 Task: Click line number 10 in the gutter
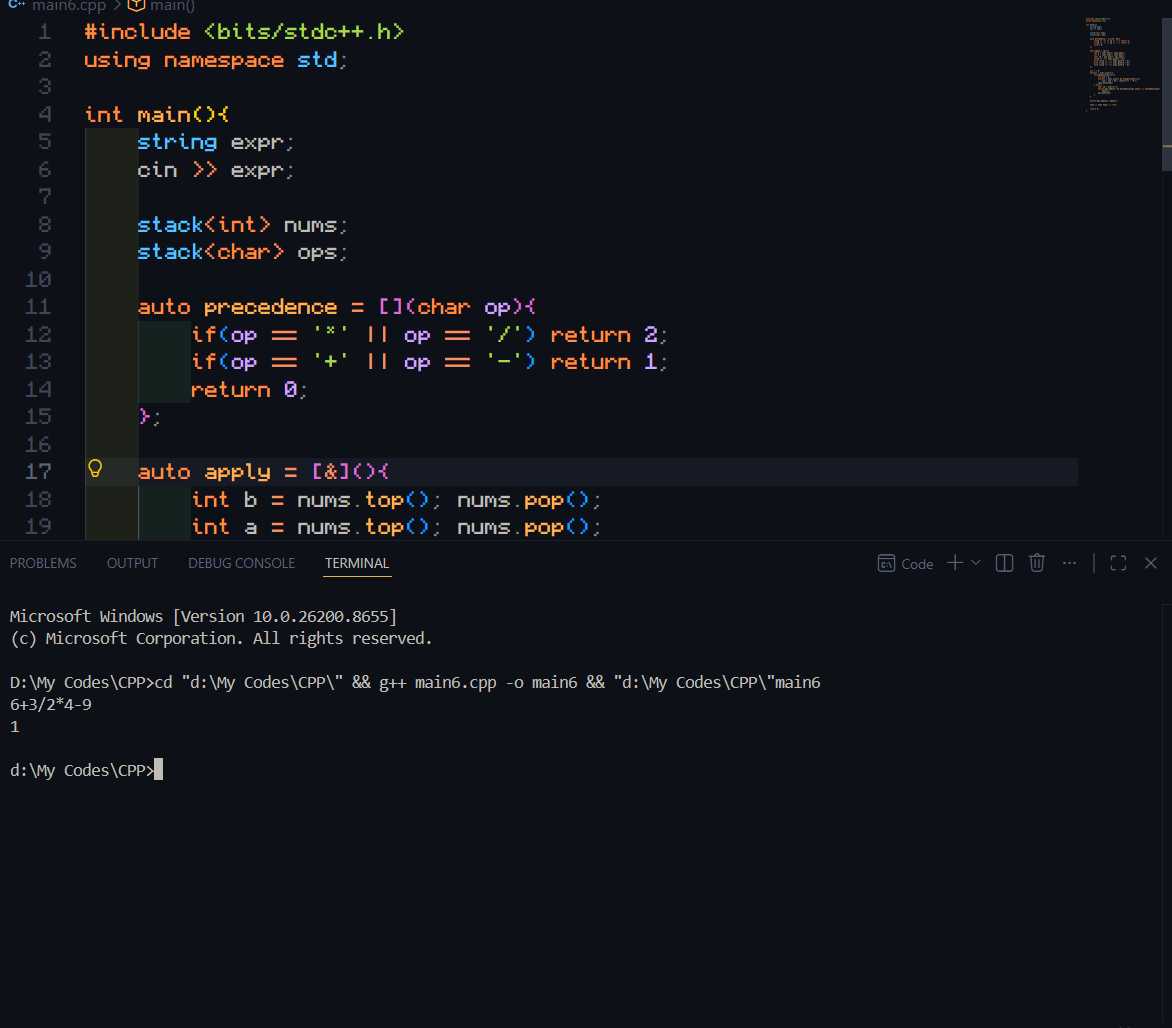pyautogui.click(x=39, y=280)
